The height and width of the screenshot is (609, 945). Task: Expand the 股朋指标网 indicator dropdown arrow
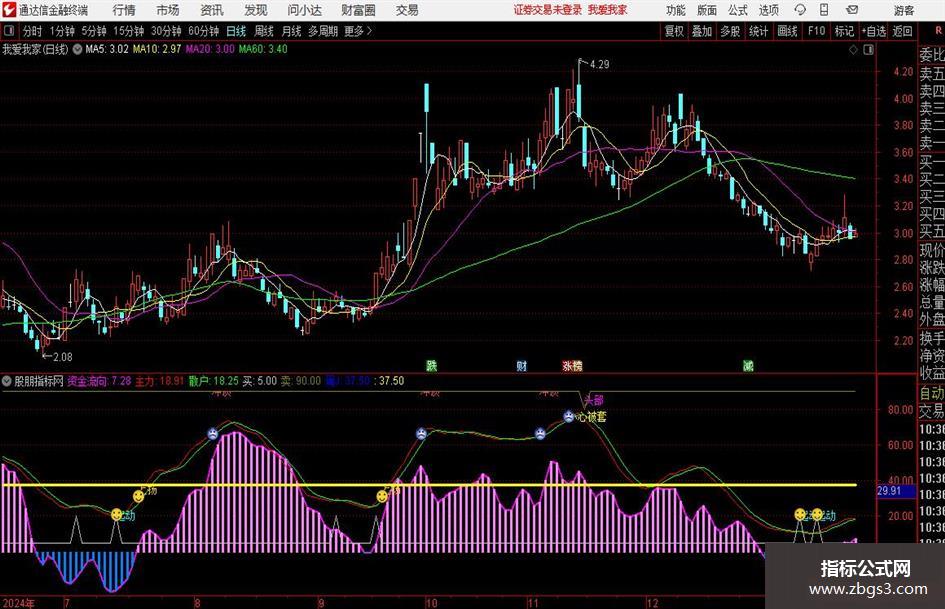pos(7,381)
